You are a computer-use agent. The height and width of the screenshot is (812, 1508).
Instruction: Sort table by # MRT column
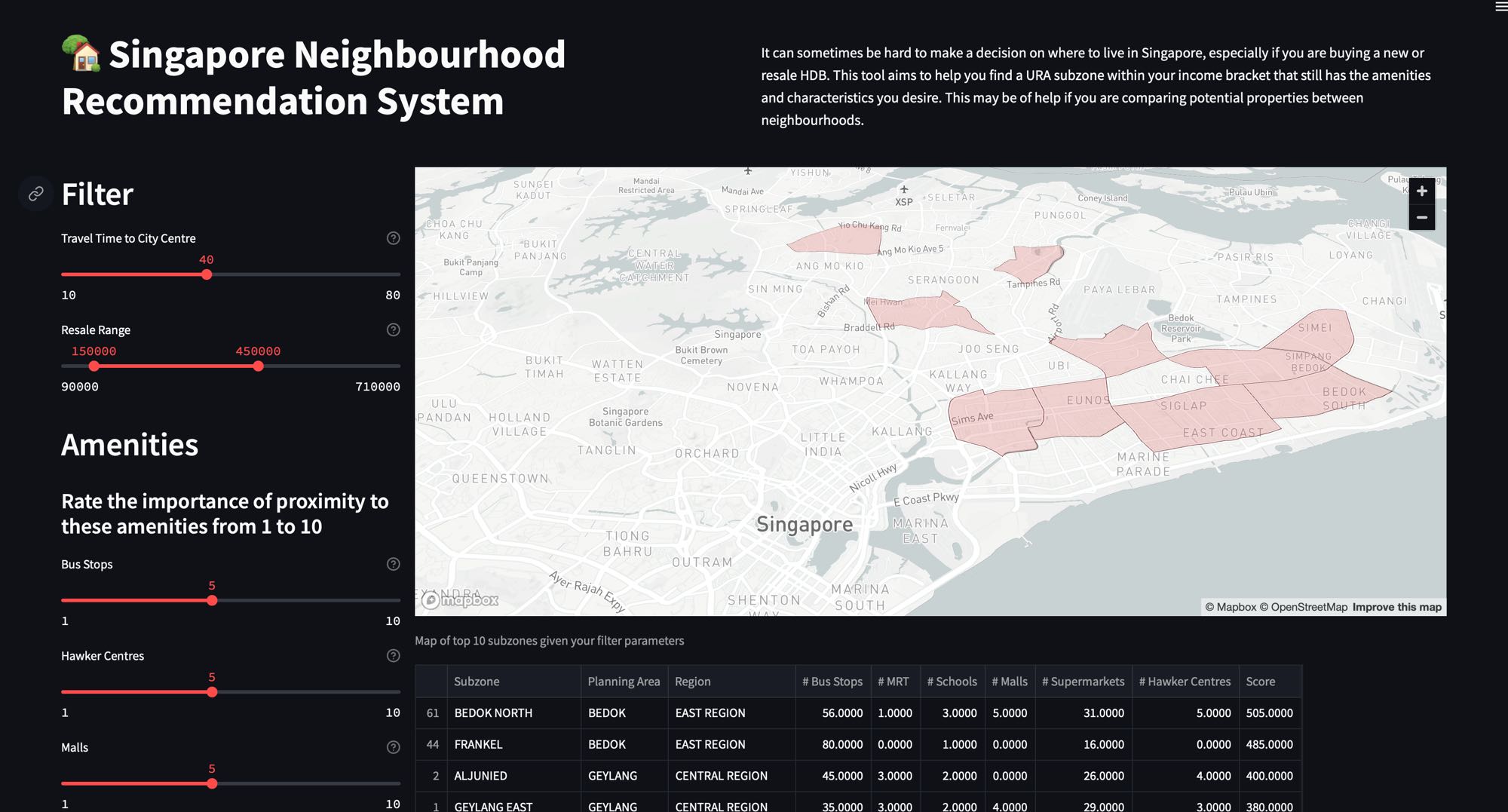(894, 682)
